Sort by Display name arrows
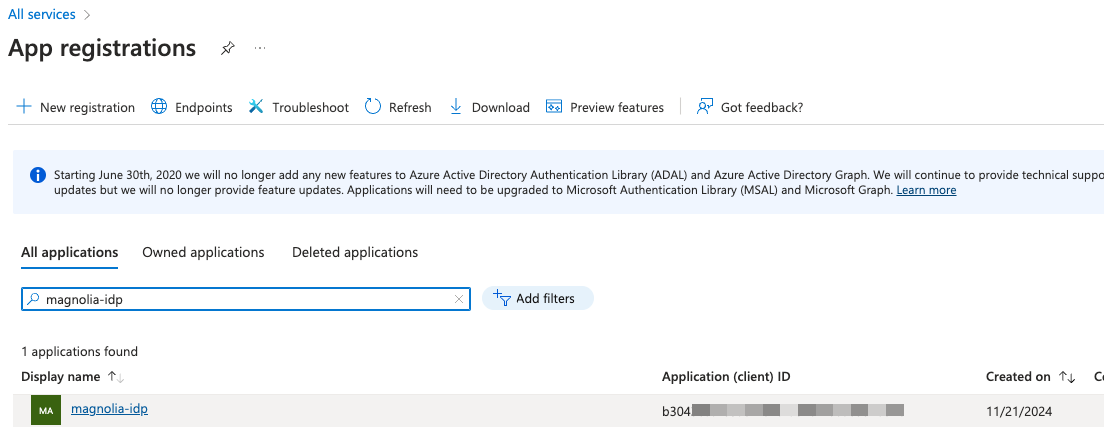This screenshot has width=1104, height=447. pos(116,377)
